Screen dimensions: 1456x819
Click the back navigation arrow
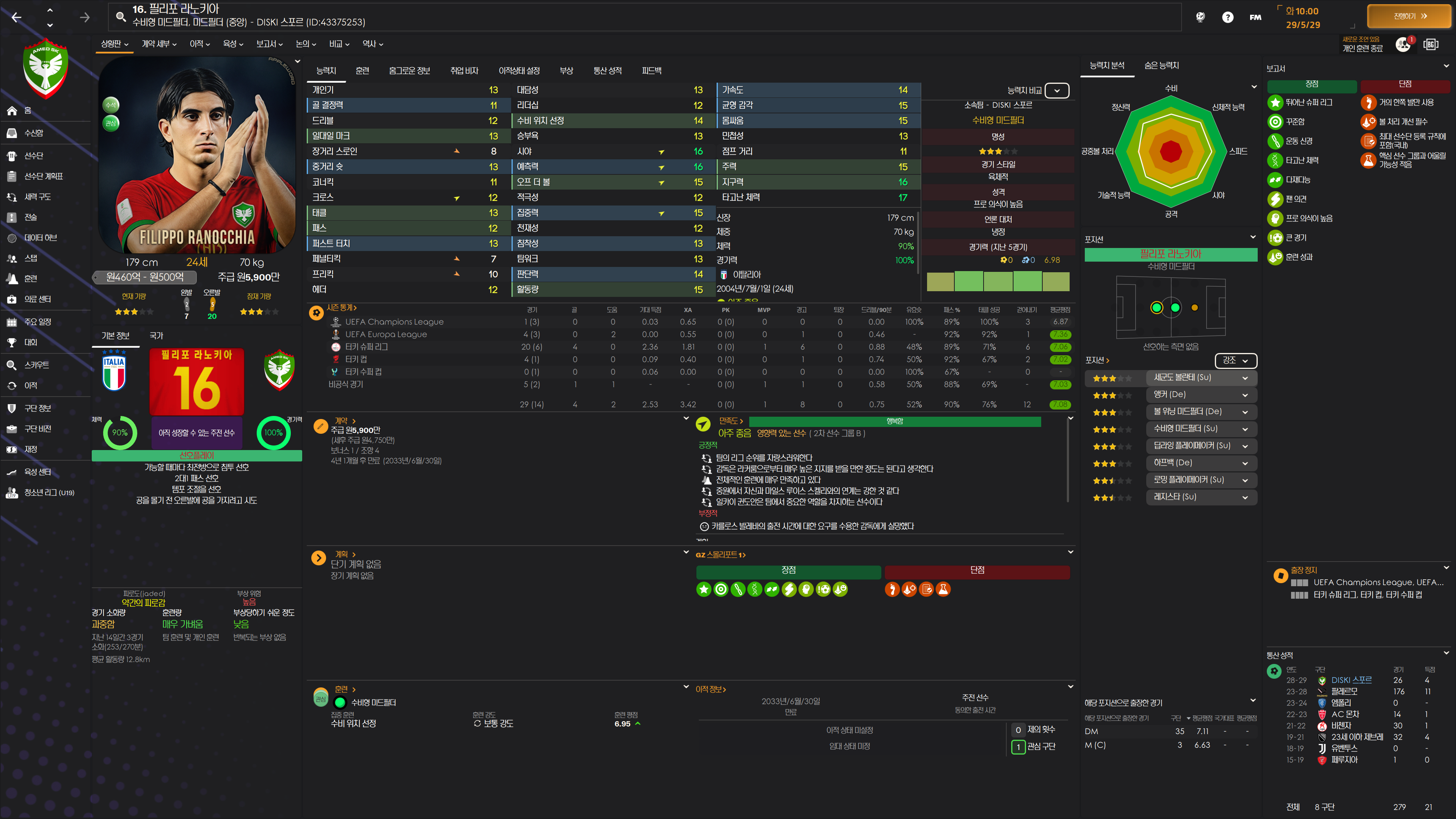16,17
